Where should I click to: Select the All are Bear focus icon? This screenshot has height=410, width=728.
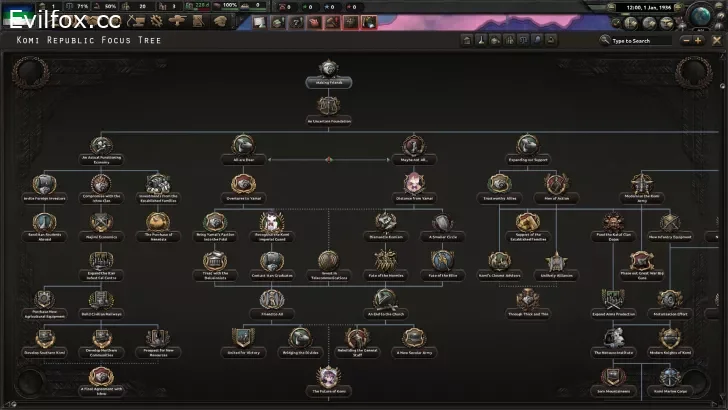[243, 146]
